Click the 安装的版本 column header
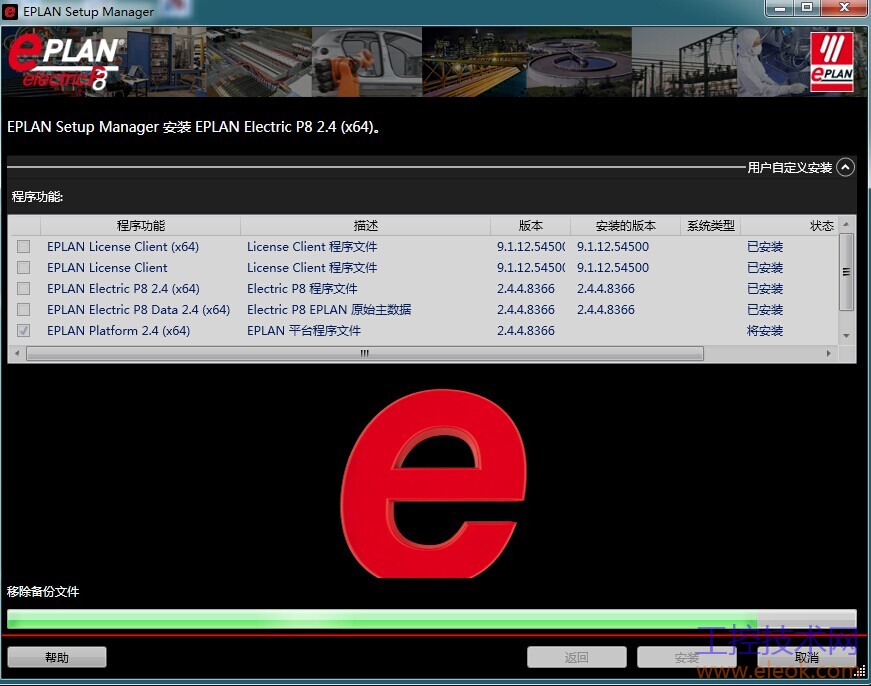The image size is (871, 686). point(625,226)
